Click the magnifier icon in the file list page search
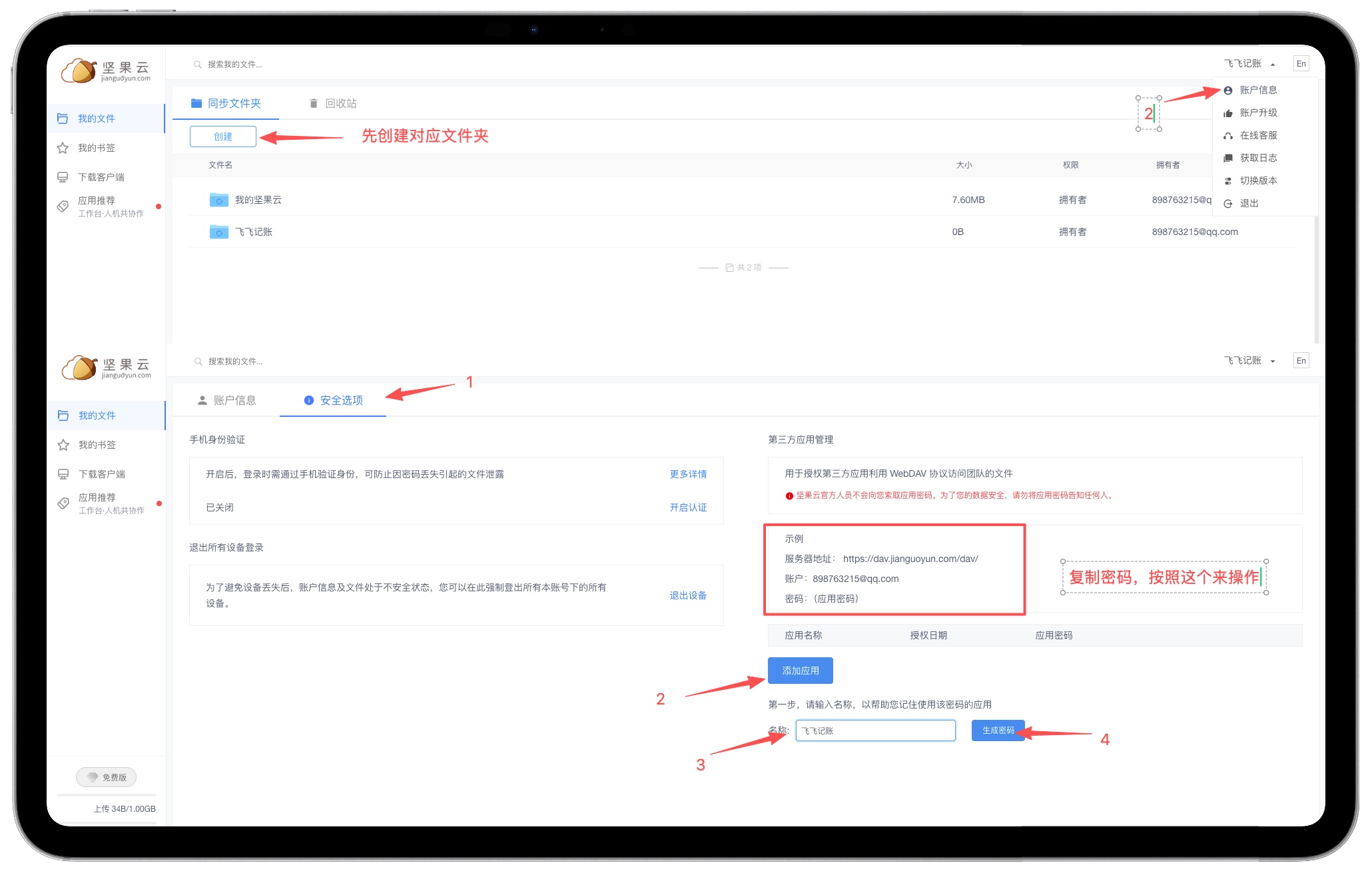 198,65
